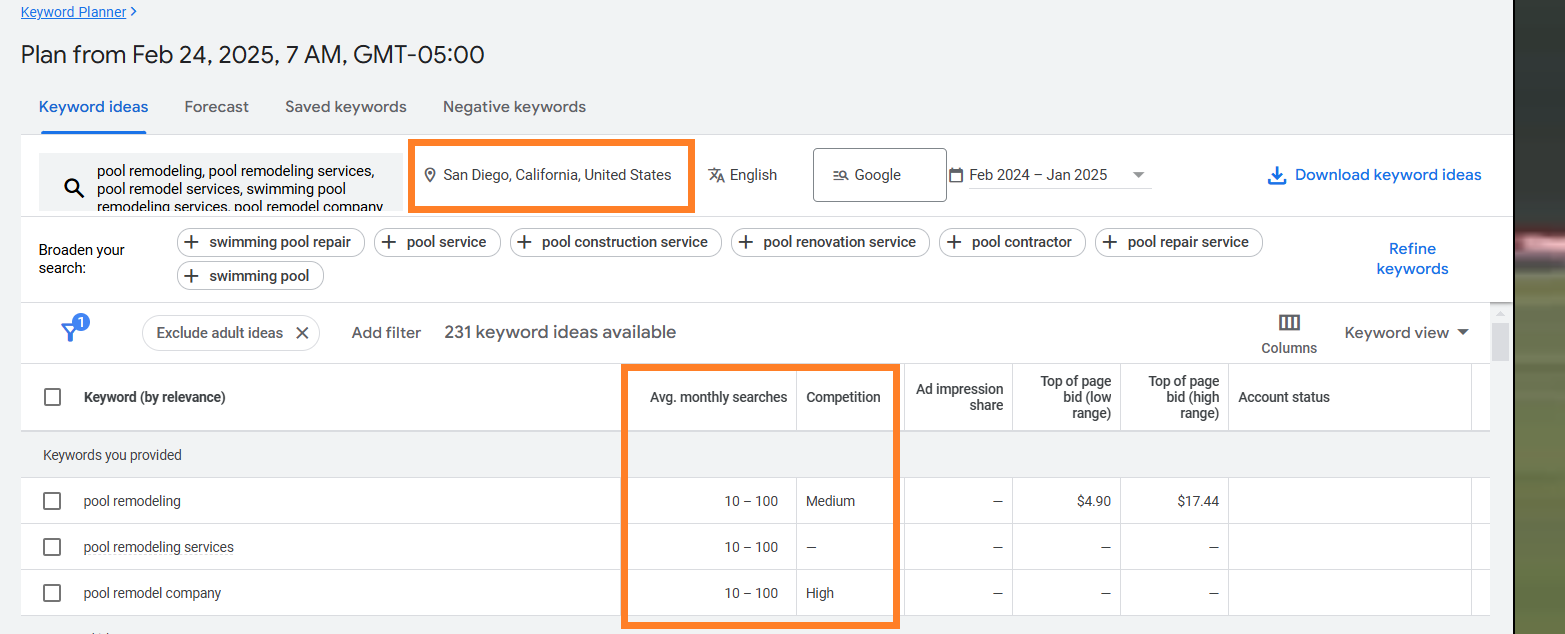
Task: Switch to the Forecast tab
Action: 217,107
